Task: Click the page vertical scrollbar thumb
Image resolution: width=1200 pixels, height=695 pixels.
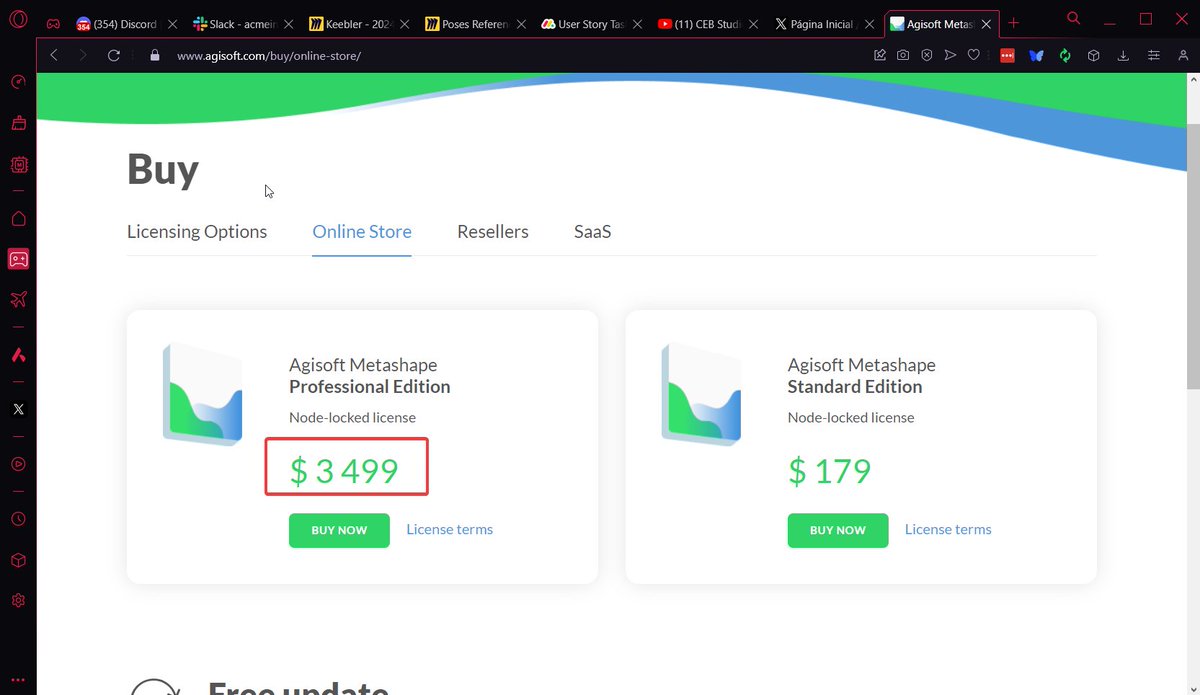Action: click(1192, 255)
